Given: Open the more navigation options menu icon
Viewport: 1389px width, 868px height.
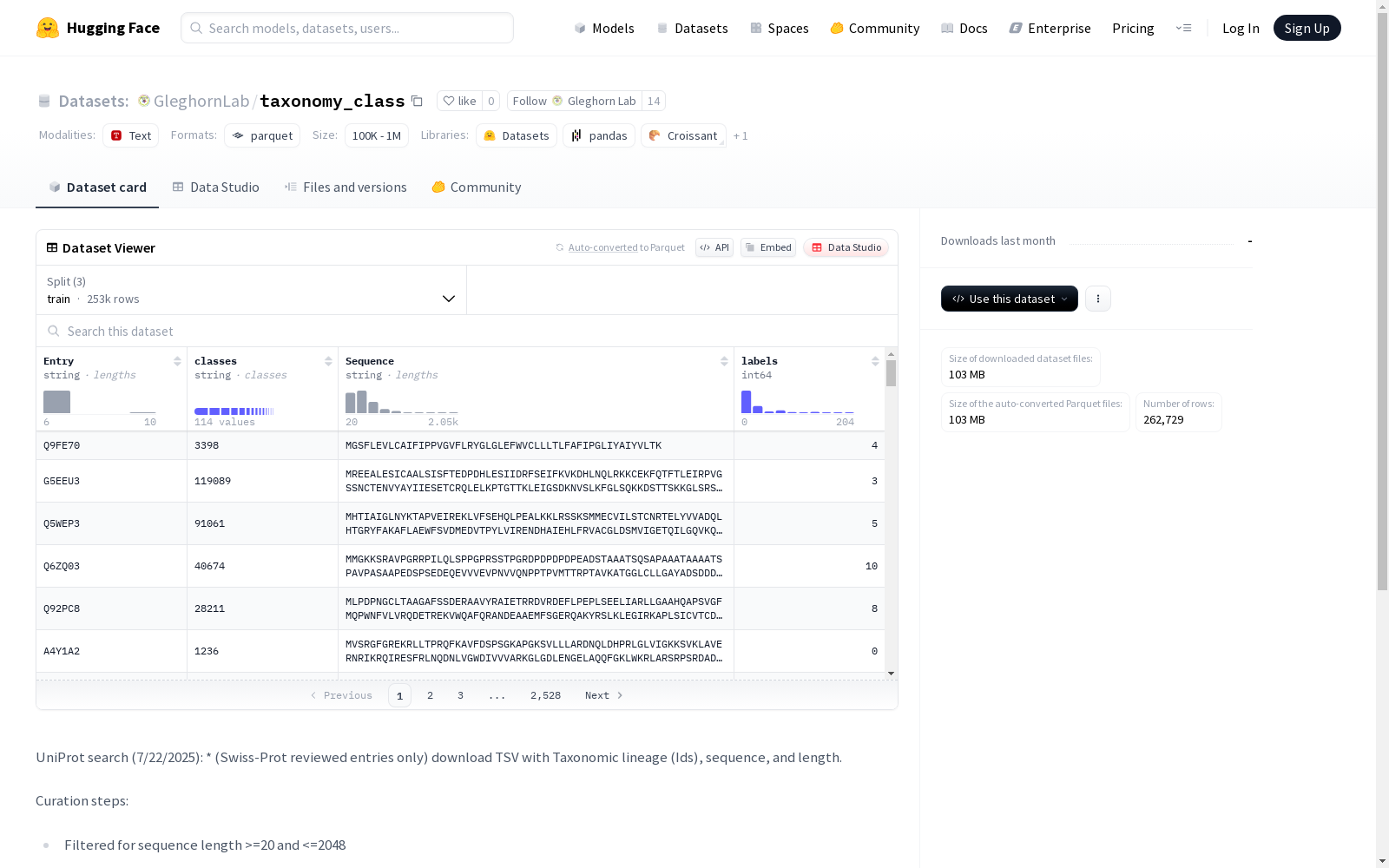Looking at the screenshot, I should tap(1183, 28).
